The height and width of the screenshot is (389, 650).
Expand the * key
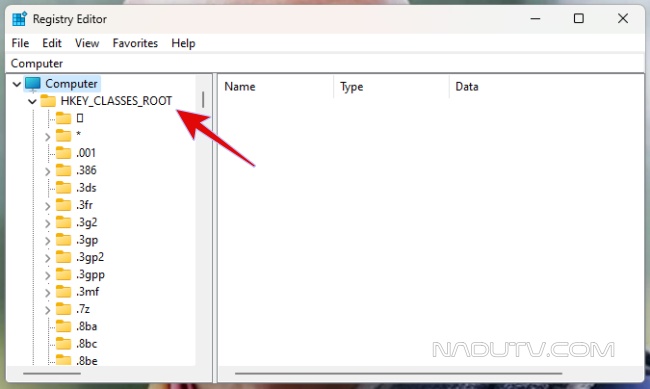[x=48, y=136]
